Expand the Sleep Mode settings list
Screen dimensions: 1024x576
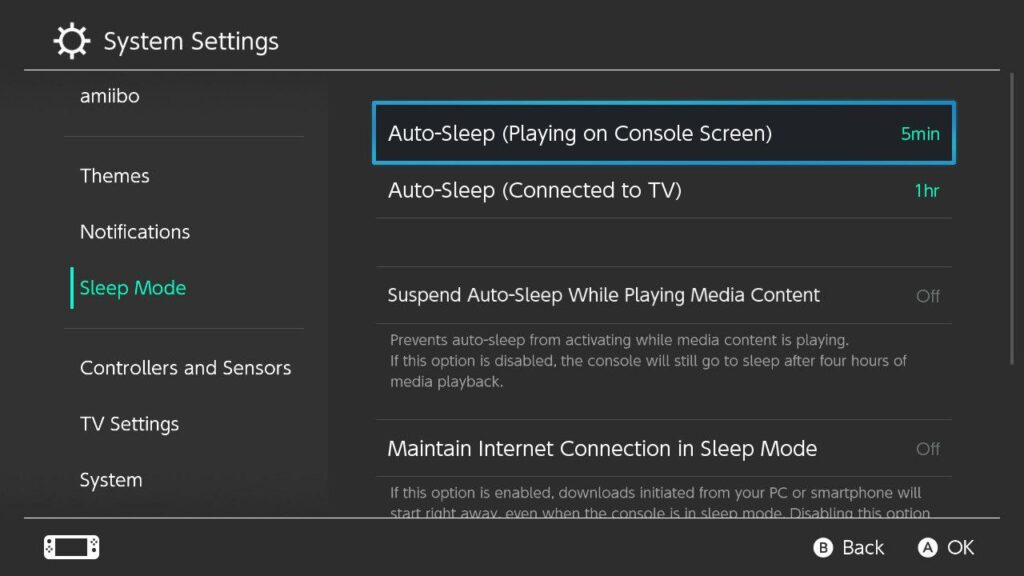pos(132,287)
